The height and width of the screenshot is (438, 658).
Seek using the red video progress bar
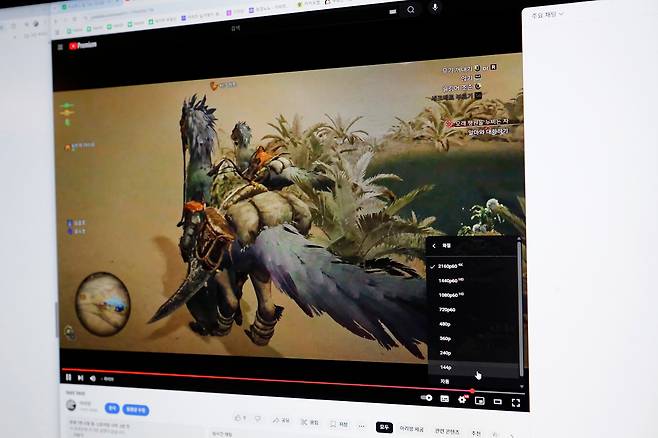[267, 379]
